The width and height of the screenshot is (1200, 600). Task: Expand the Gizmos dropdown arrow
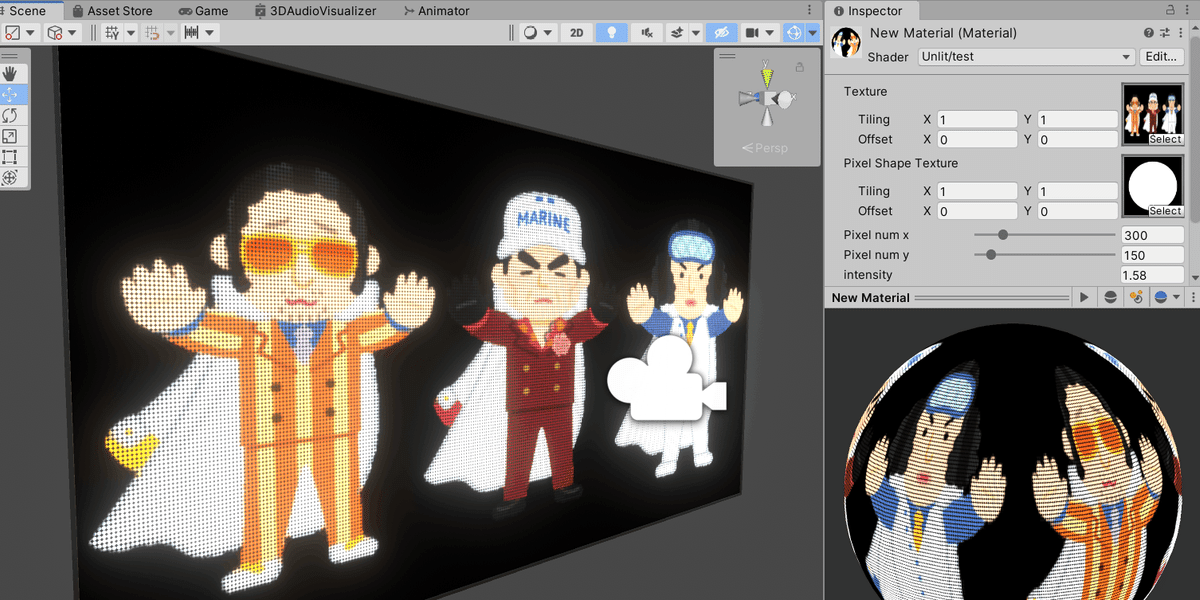click(813, 32)
